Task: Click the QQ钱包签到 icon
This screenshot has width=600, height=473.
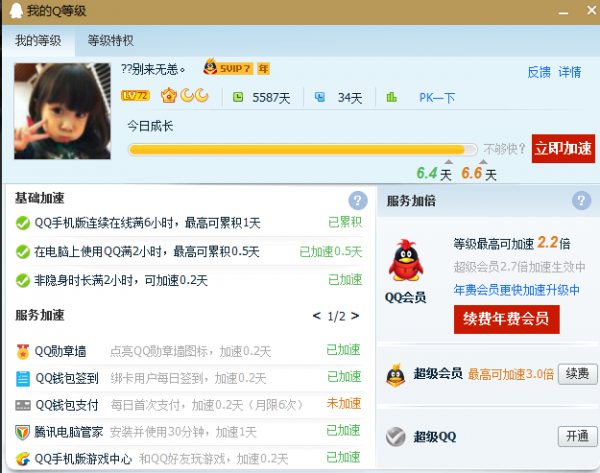Action: point(23,378)
